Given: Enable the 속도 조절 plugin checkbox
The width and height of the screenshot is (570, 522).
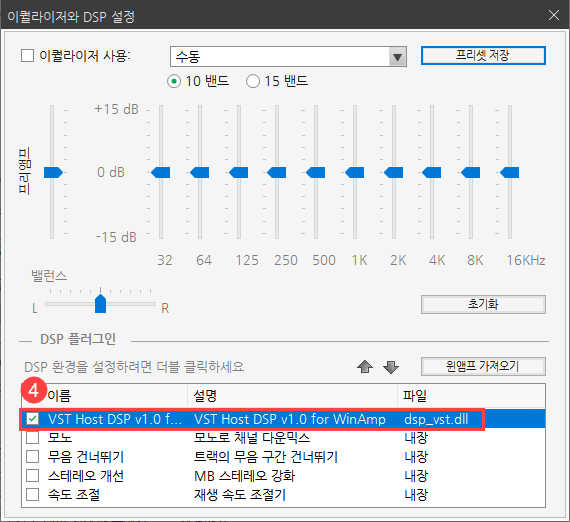Looking at the screenshot, I should coord(33,494).
